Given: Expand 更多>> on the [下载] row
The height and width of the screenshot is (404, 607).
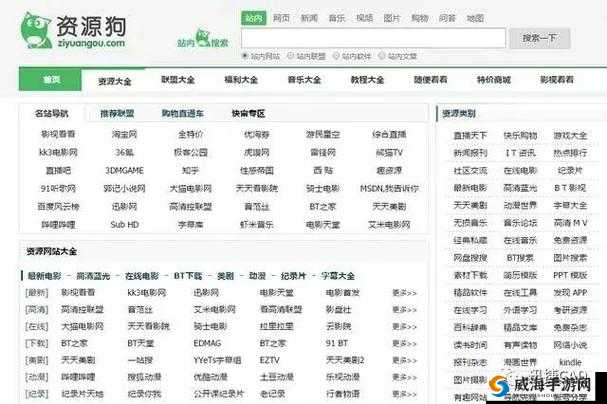Looking at the screenshot, I should click(405, 343).
